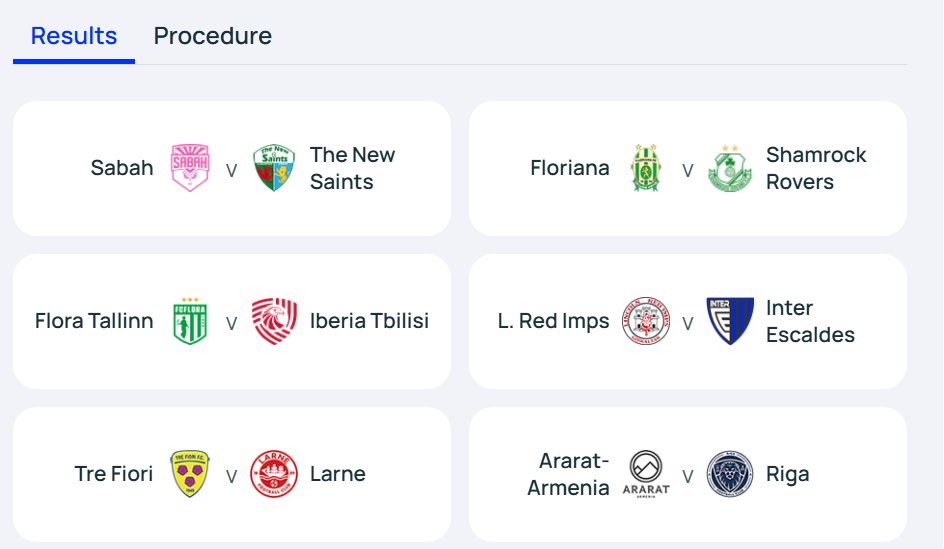Click the Ararat-Armenia mountain logo
Image resolution: width=944 pixels, height=549 pixels.
(x=645, y=474)
